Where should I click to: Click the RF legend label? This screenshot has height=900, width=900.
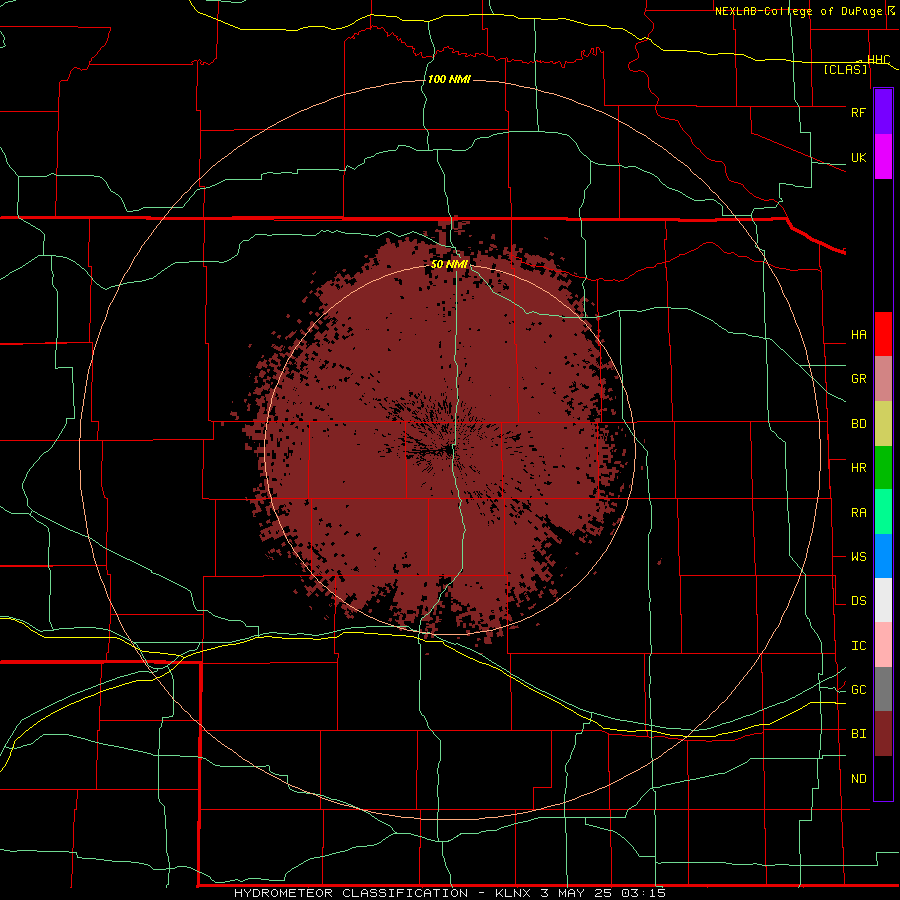coord(858,112)
